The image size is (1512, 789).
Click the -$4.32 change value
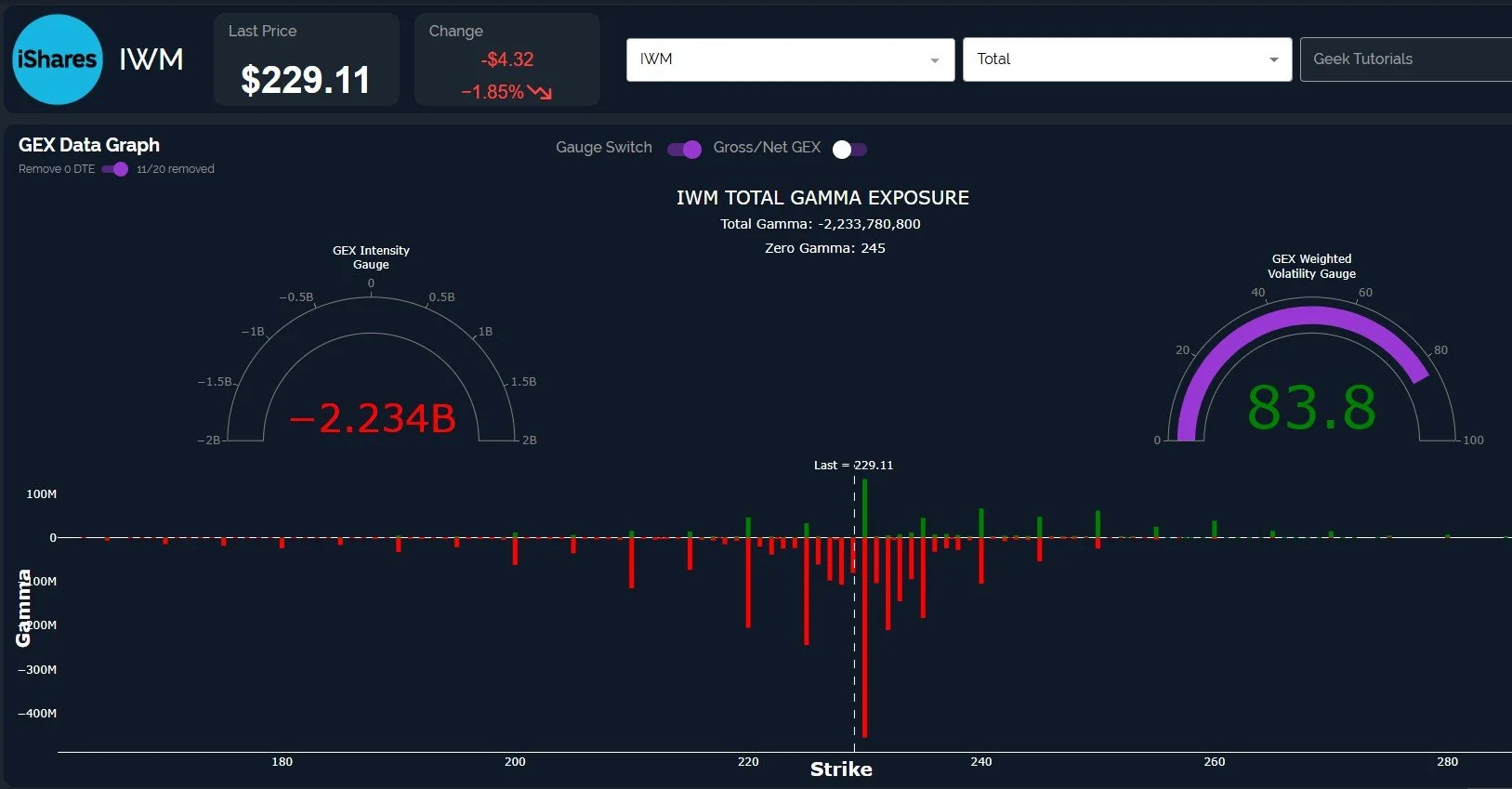pos(507,59)
